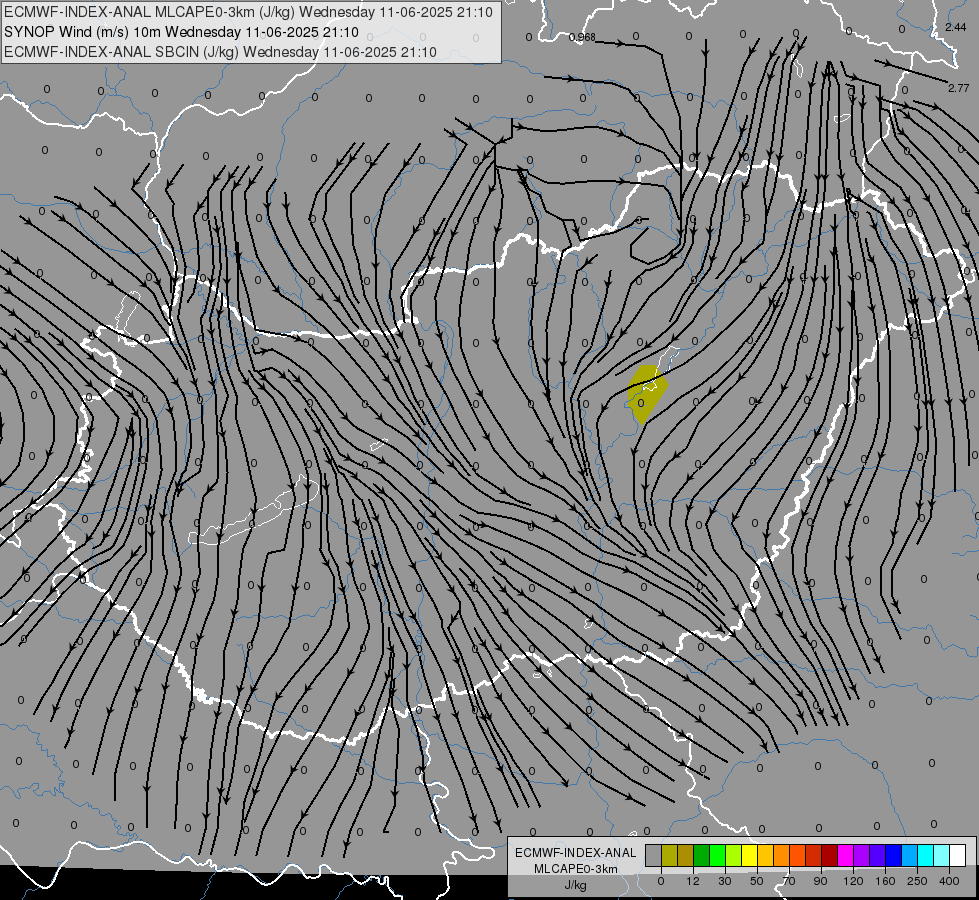Select the pure yellow legend swatch
This screenshot has width=979, height=900.
750,855
